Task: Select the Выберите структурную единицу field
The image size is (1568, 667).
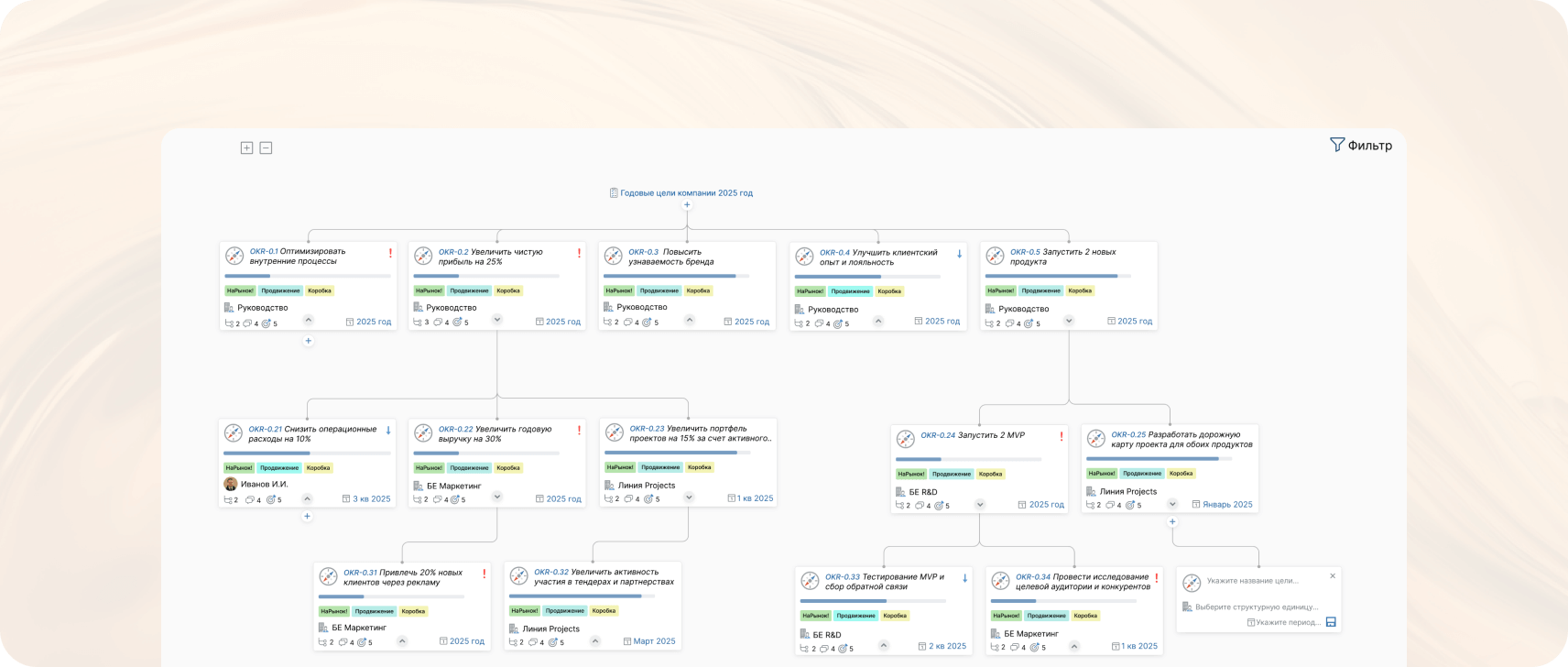Action: click(1257, 607)
